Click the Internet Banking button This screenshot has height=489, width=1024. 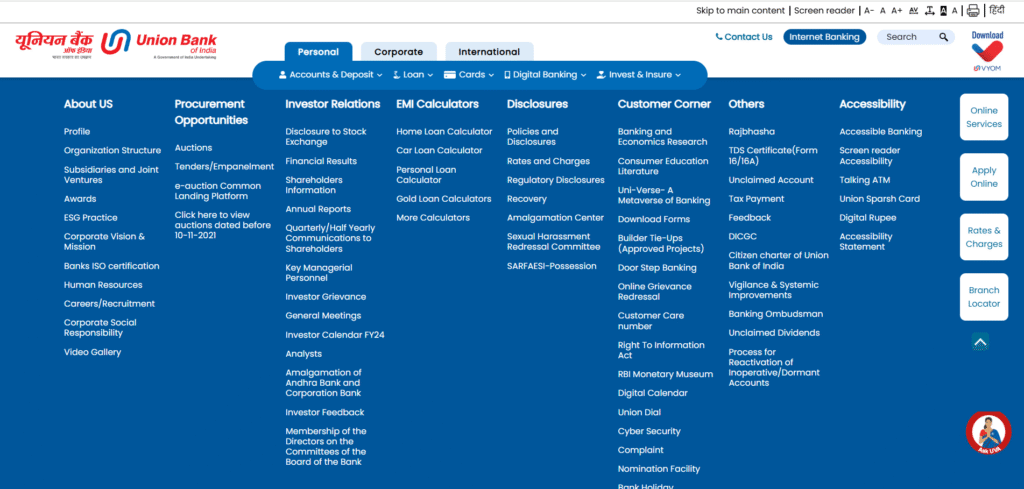[x=825, y=37]
